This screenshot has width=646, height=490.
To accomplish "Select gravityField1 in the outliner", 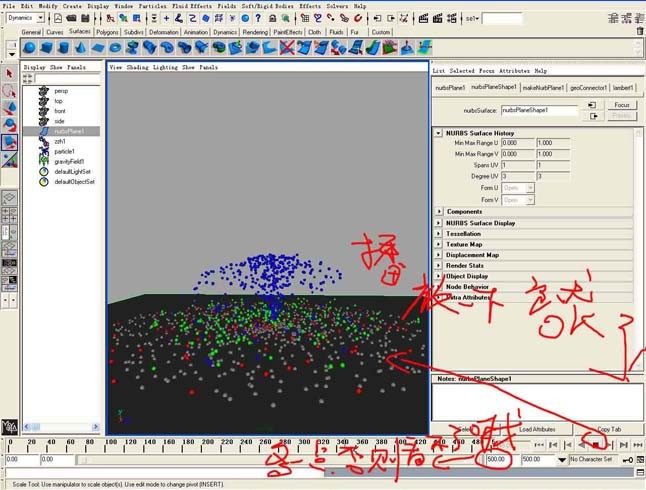I will (x=69, y=162).
